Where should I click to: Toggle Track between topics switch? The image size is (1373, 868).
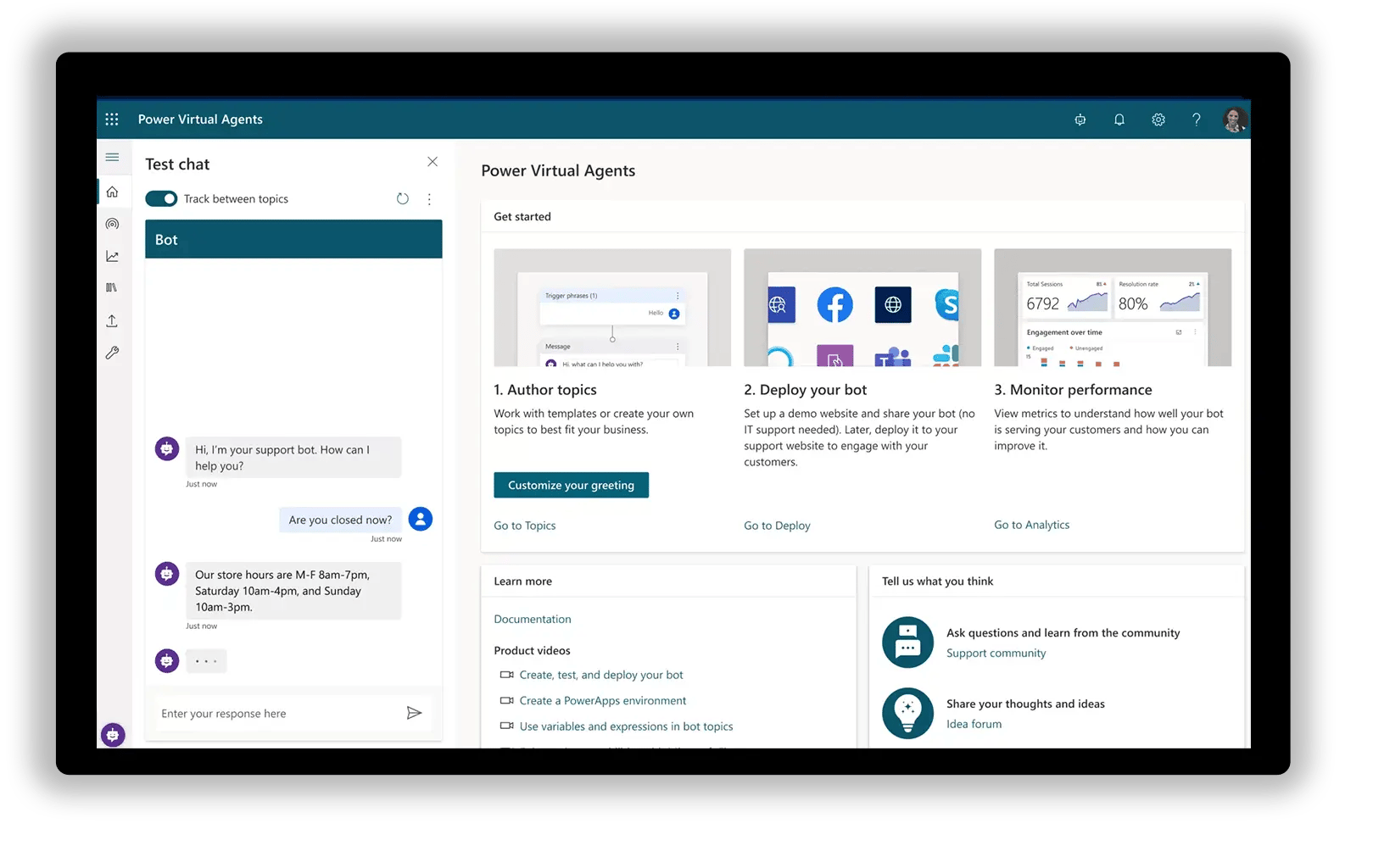161,198
